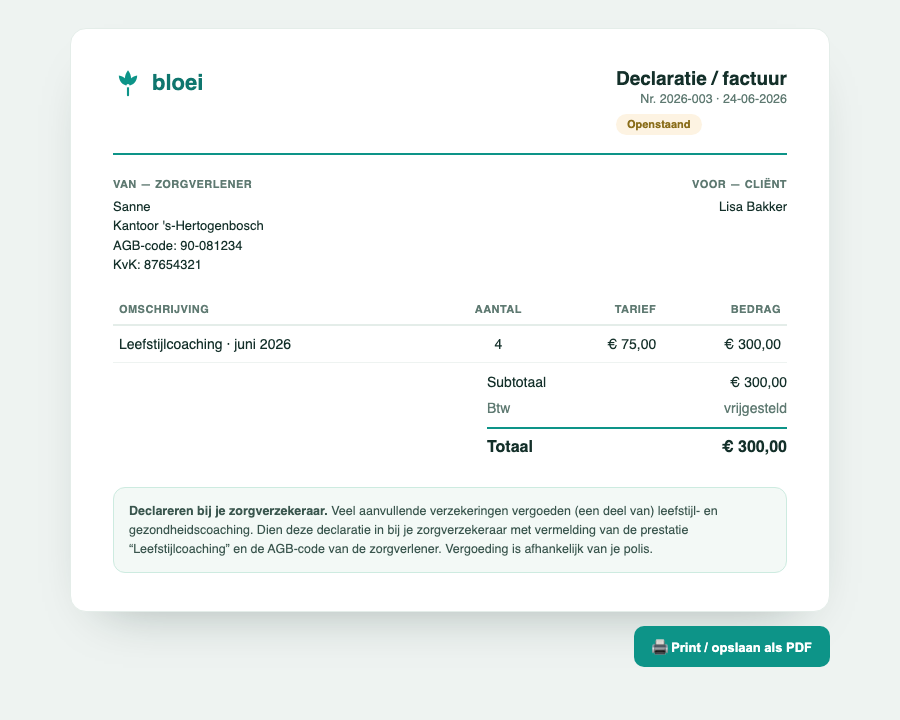900x720 pixels.
Task: Click the AGB-code 90-081234 line
Action: click(177, 246)
